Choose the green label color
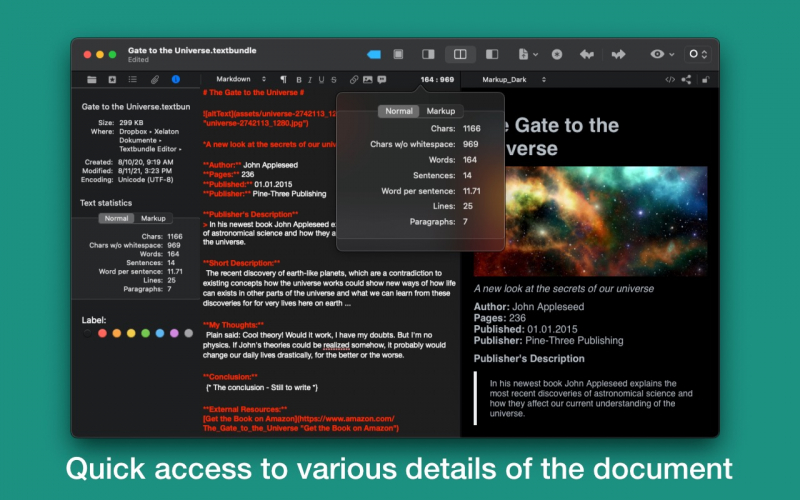 point(145,333)
